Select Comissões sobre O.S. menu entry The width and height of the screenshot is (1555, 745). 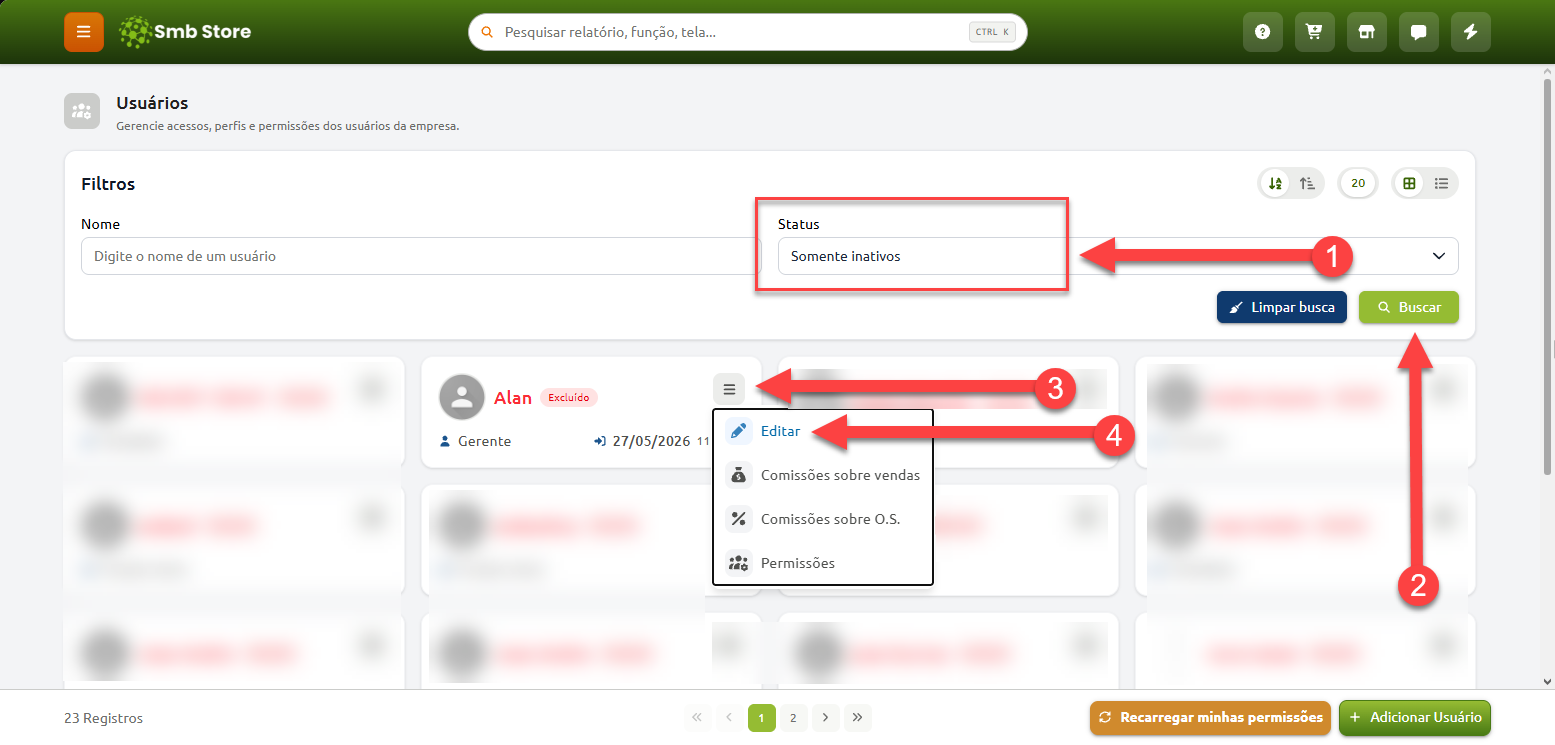coord(822,519)
